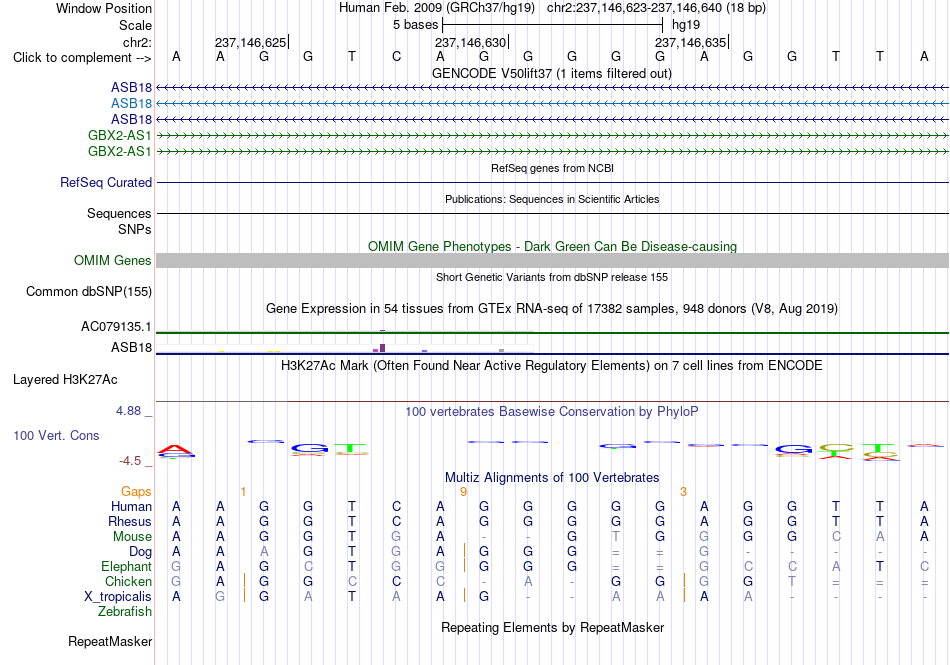
Task: Click 'chr2:237,146,623-237,146,640 (18 bp)' position text
Action: 656,8
